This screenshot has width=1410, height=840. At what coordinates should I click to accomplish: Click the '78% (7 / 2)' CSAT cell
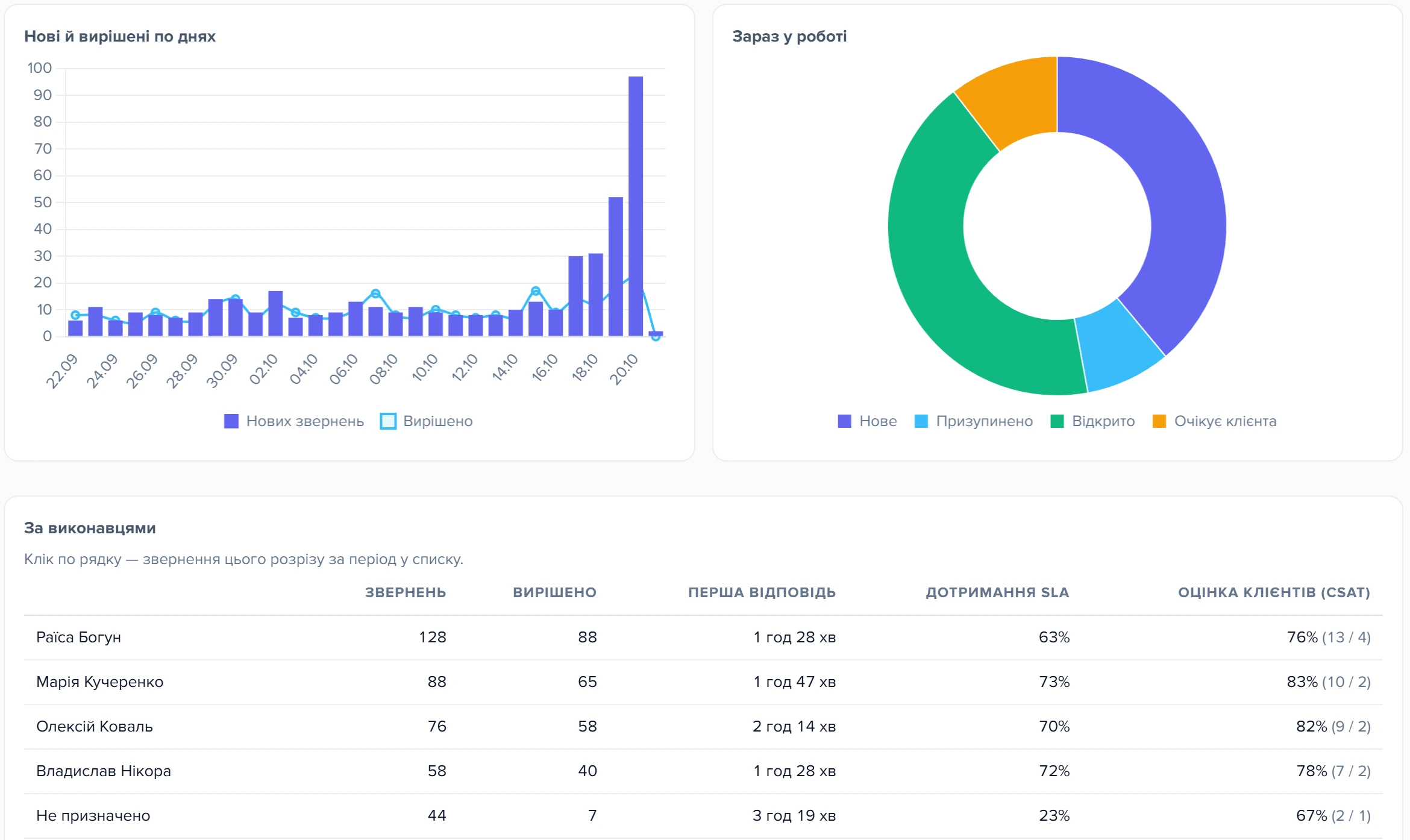pos(1333,771)
